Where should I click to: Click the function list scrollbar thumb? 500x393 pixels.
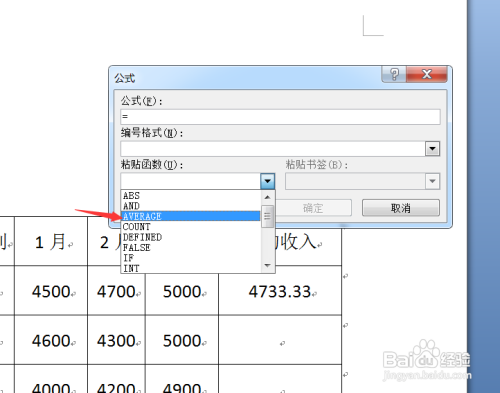[x=267, y=216]
